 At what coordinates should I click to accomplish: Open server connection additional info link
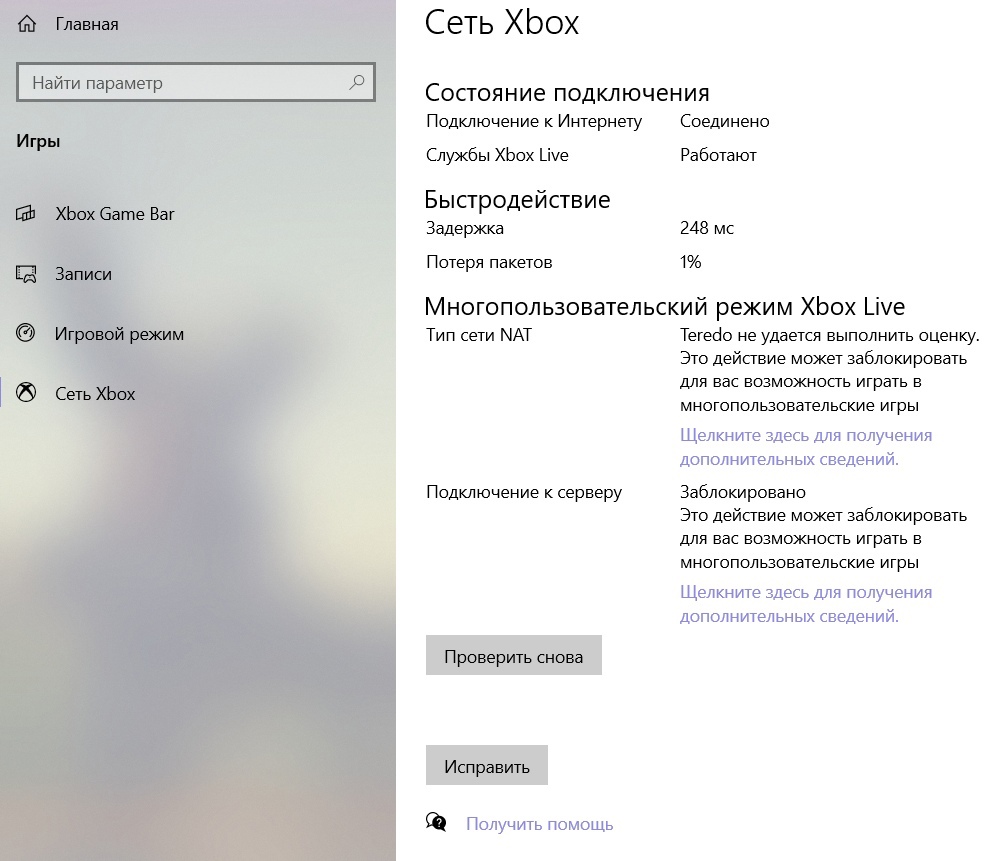point(805,604)
